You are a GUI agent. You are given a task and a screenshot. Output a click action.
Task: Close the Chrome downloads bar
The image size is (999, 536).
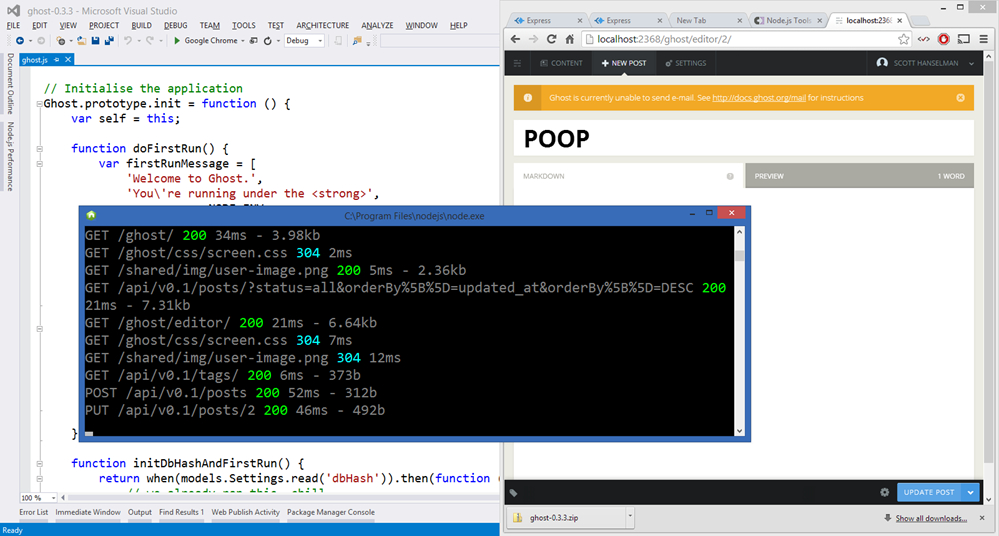tap(982, 518)
